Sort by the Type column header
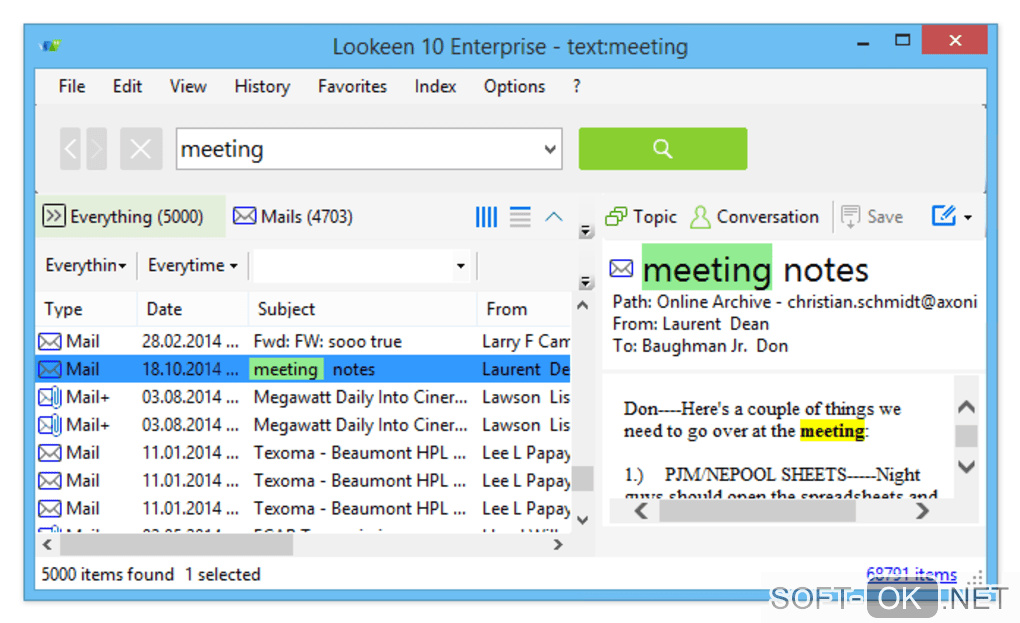 tap(85, 309)
